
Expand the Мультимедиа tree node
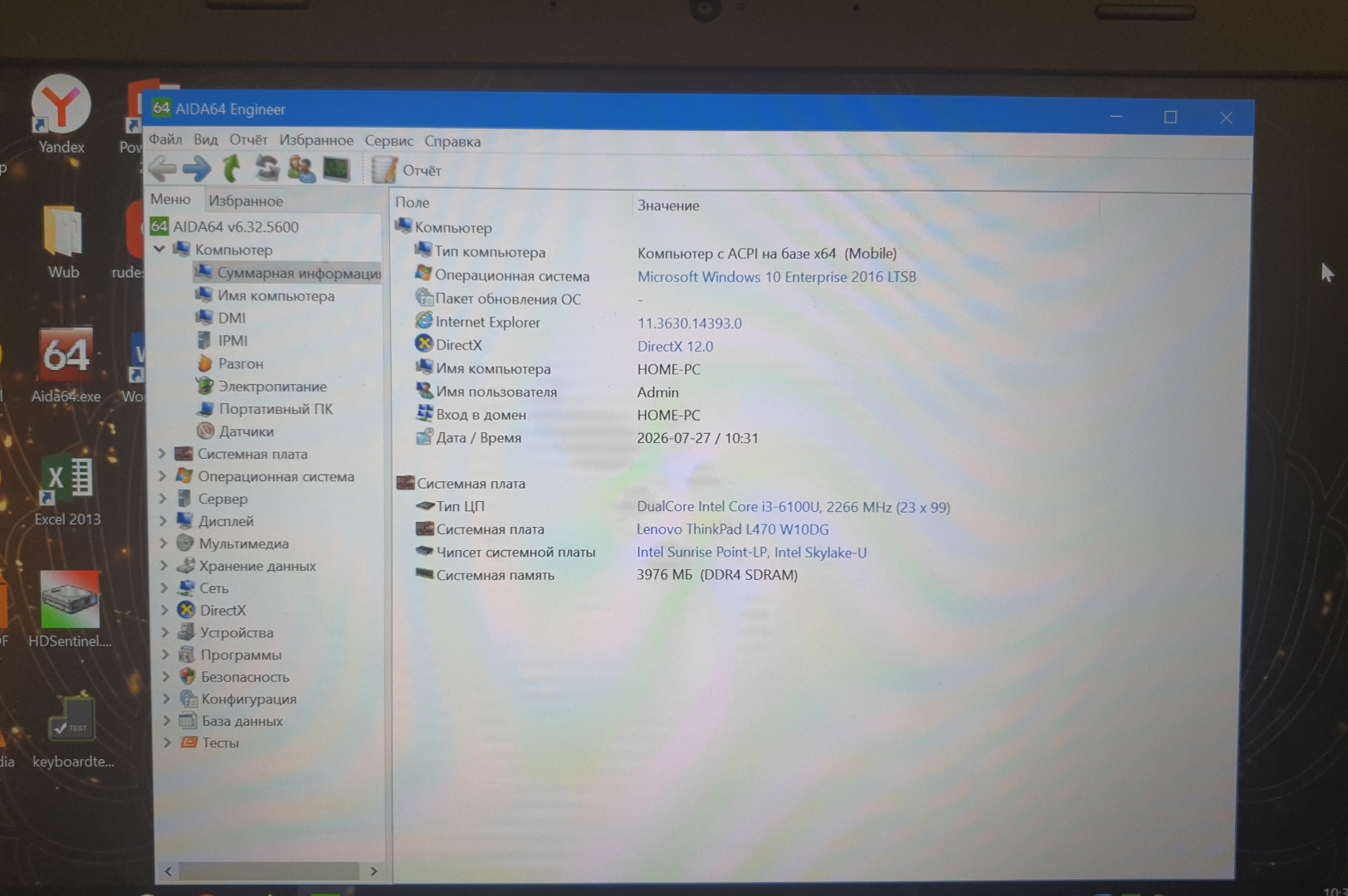[164, 543]
